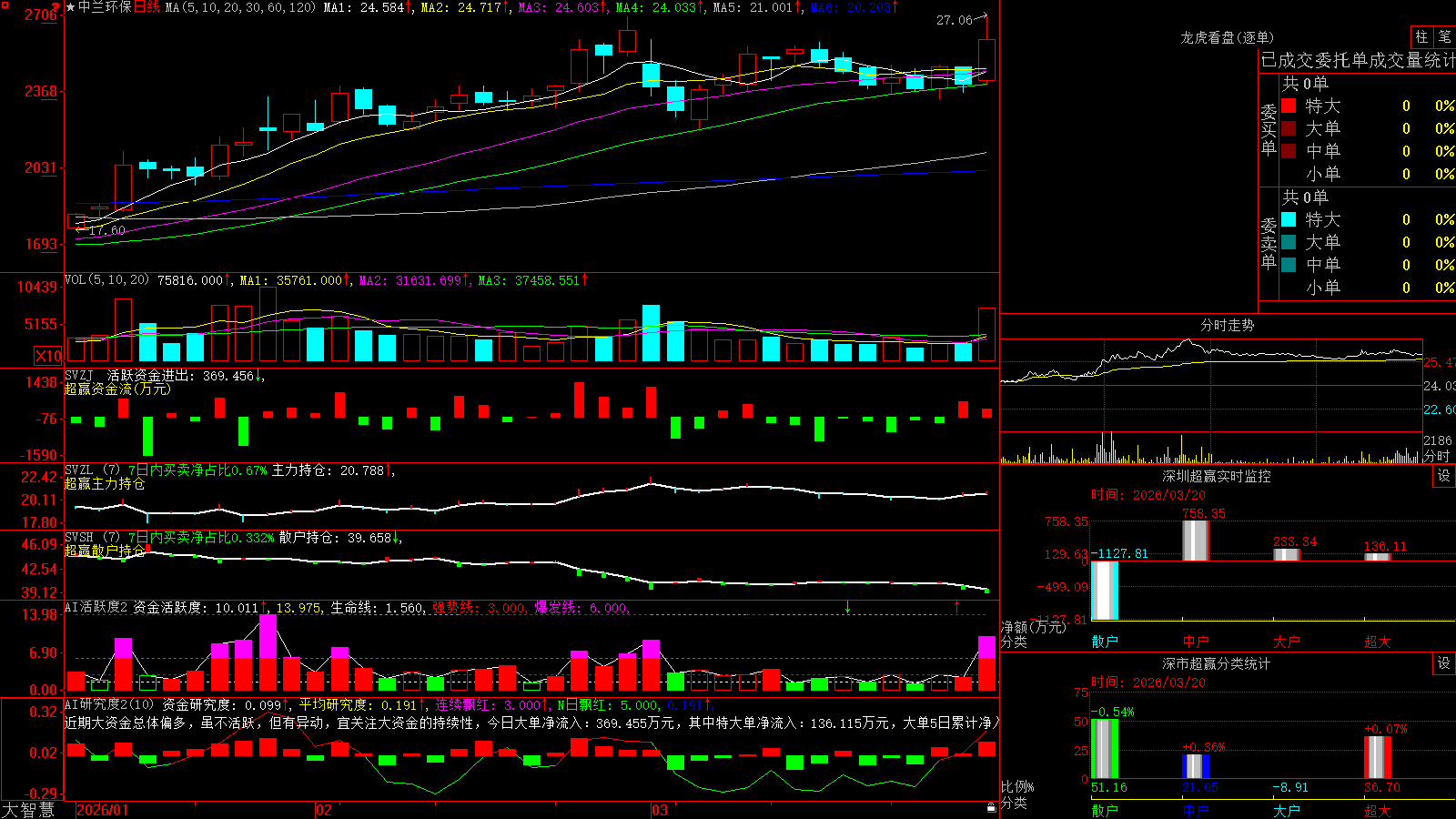Click the 分时走势 panel title
1456x819 pixels.
coord(1227,325)
